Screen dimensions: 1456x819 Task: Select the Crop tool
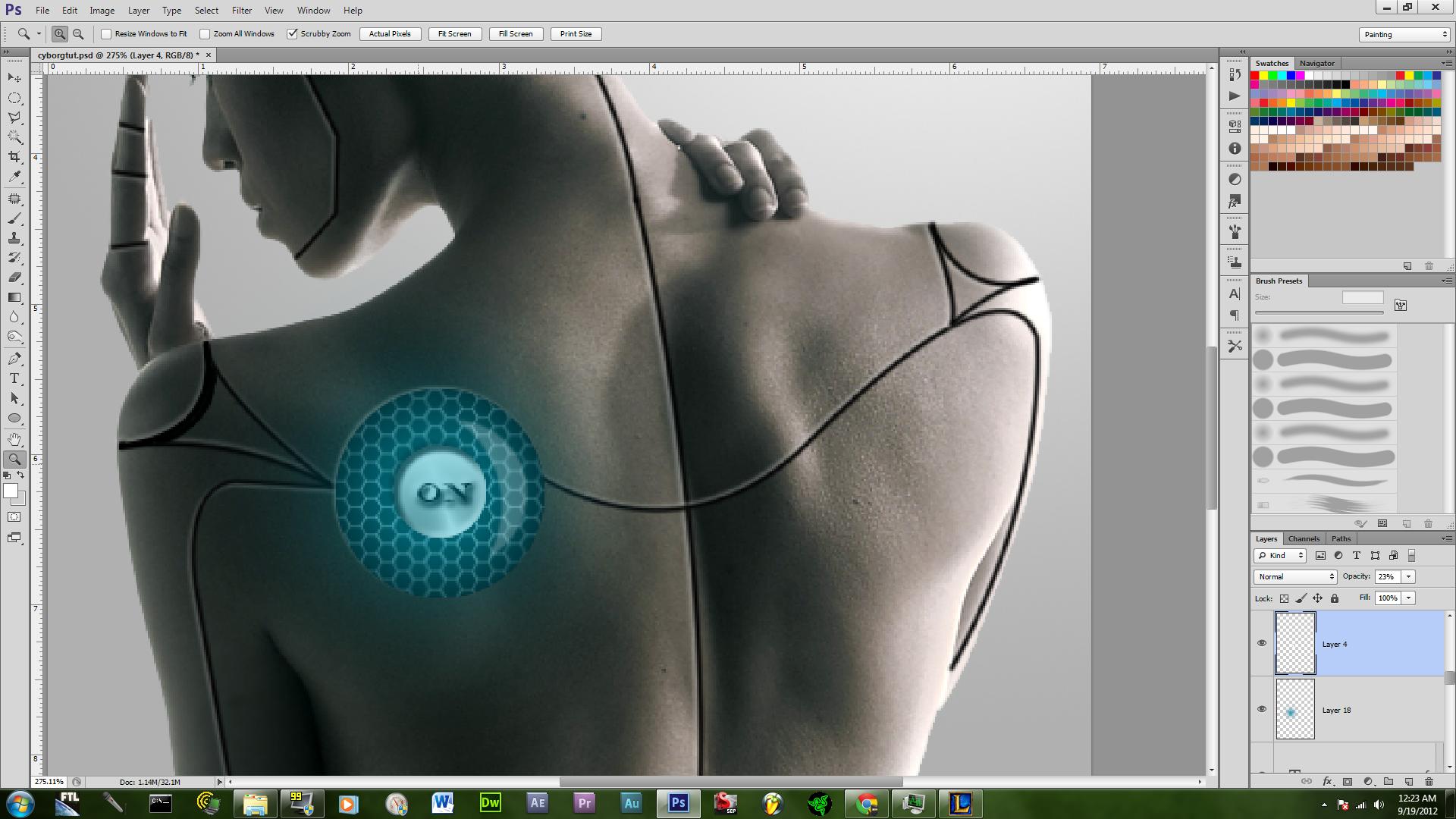(14, 157)
